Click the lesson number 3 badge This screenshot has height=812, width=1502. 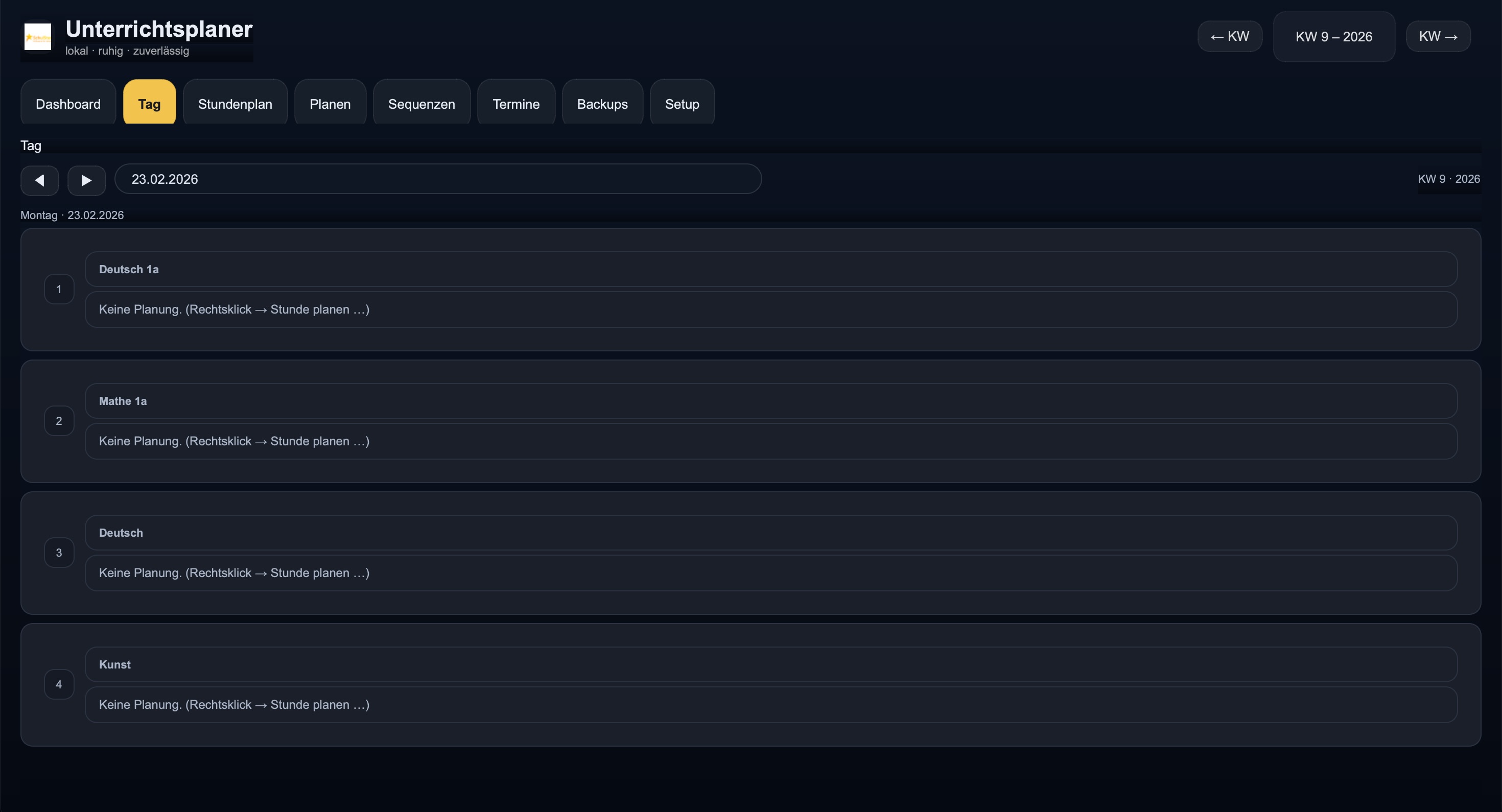tap(59, 553)
